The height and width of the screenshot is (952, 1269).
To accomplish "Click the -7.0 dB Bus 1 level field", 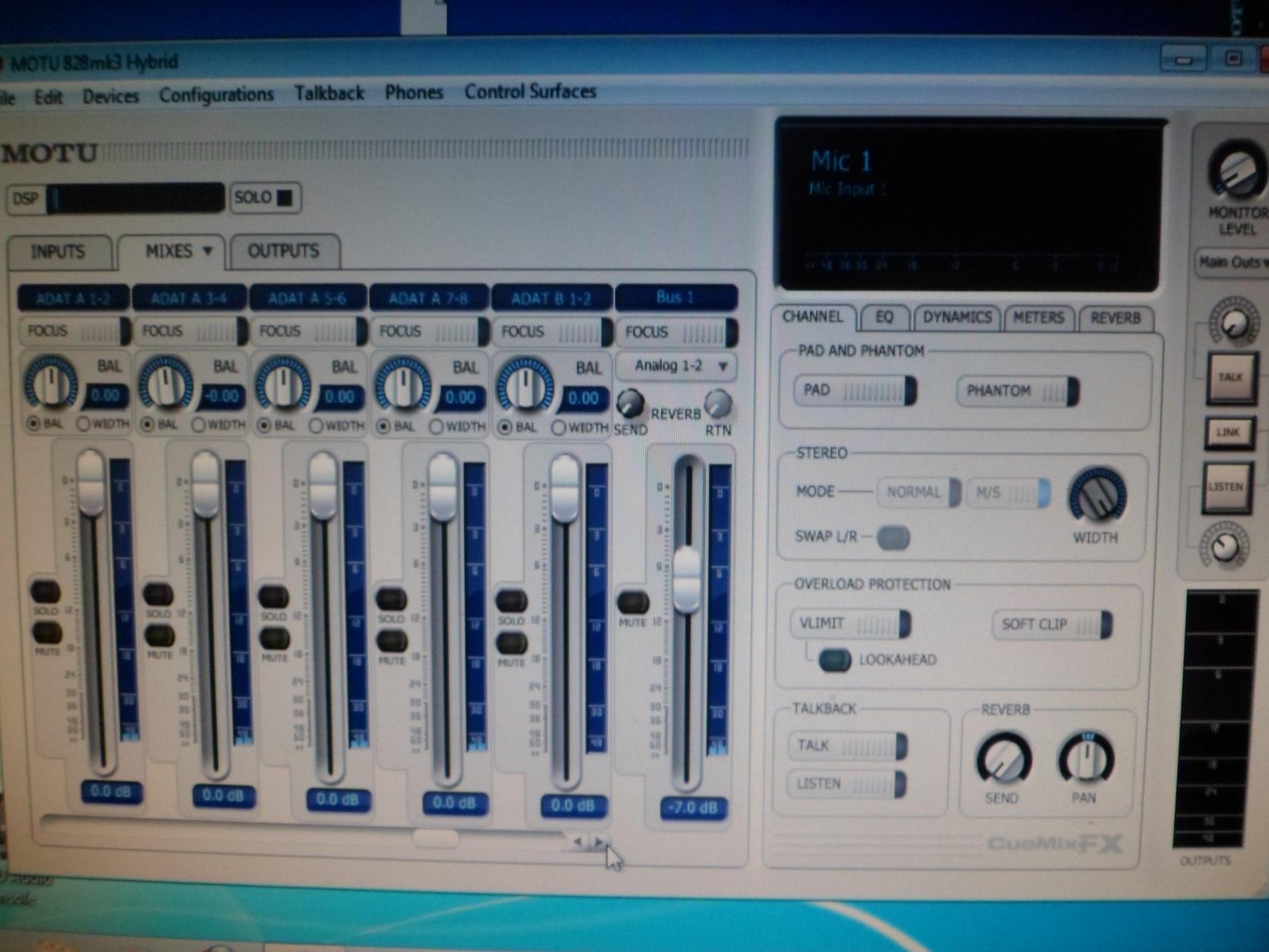I will point(692,808).
